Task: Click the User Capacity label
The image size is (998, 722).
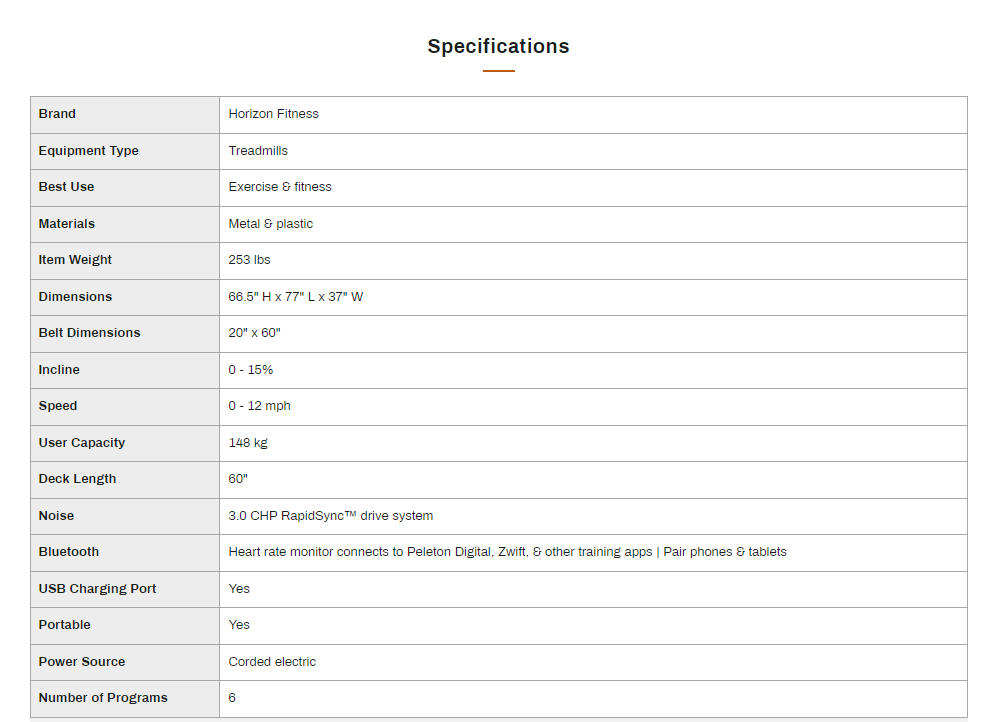Action: tap(82, 443)
